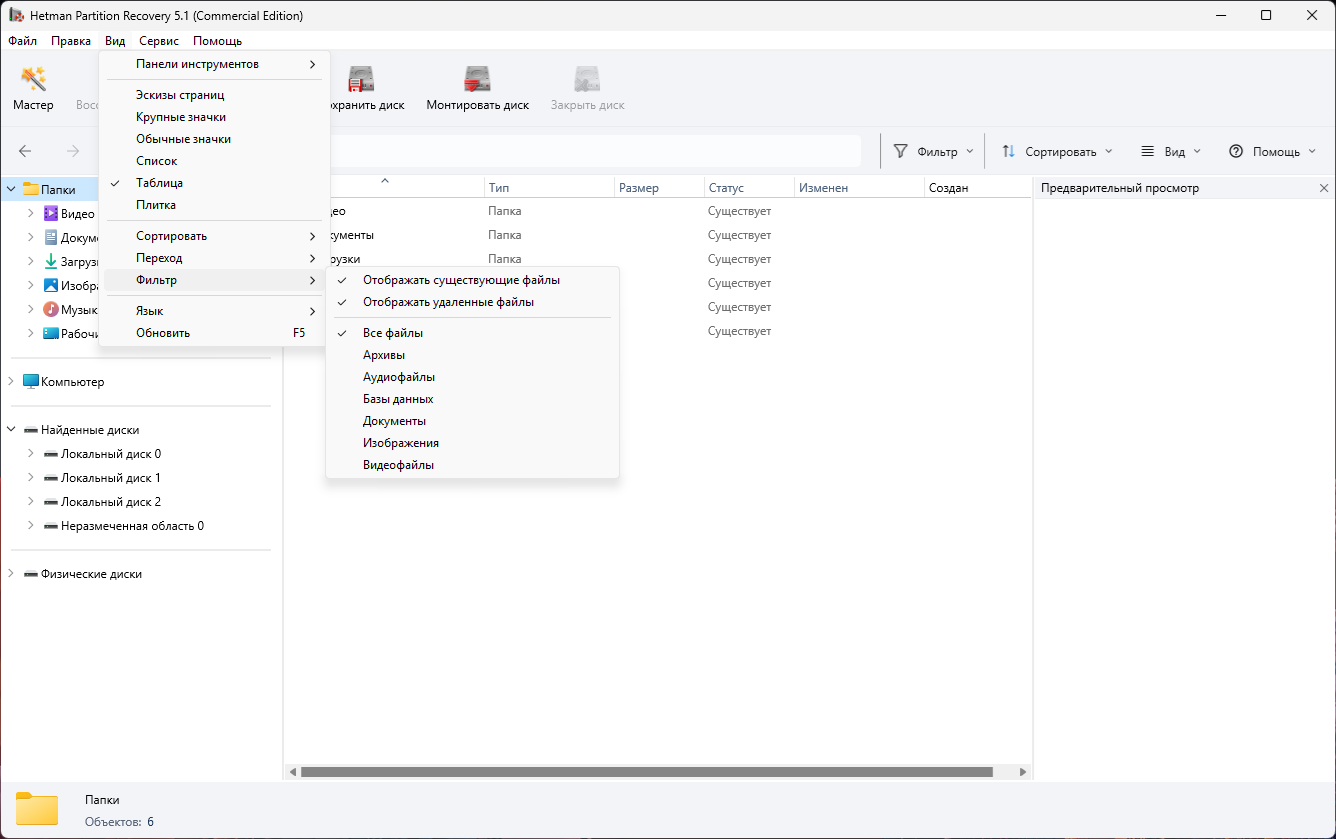
Task: Sort by the Изменен column header
Action: click(x=859, y=188)
